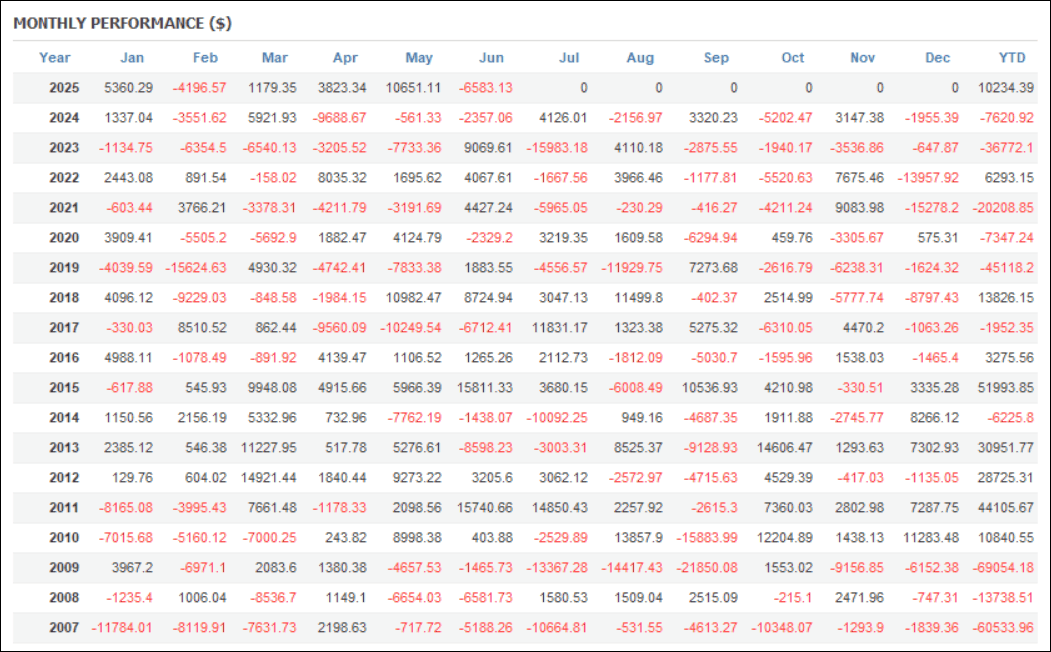The image size is (1051, 652).
Task: Select the 2013 year row label
Action: pyautogui.click(x=64, y=448)
